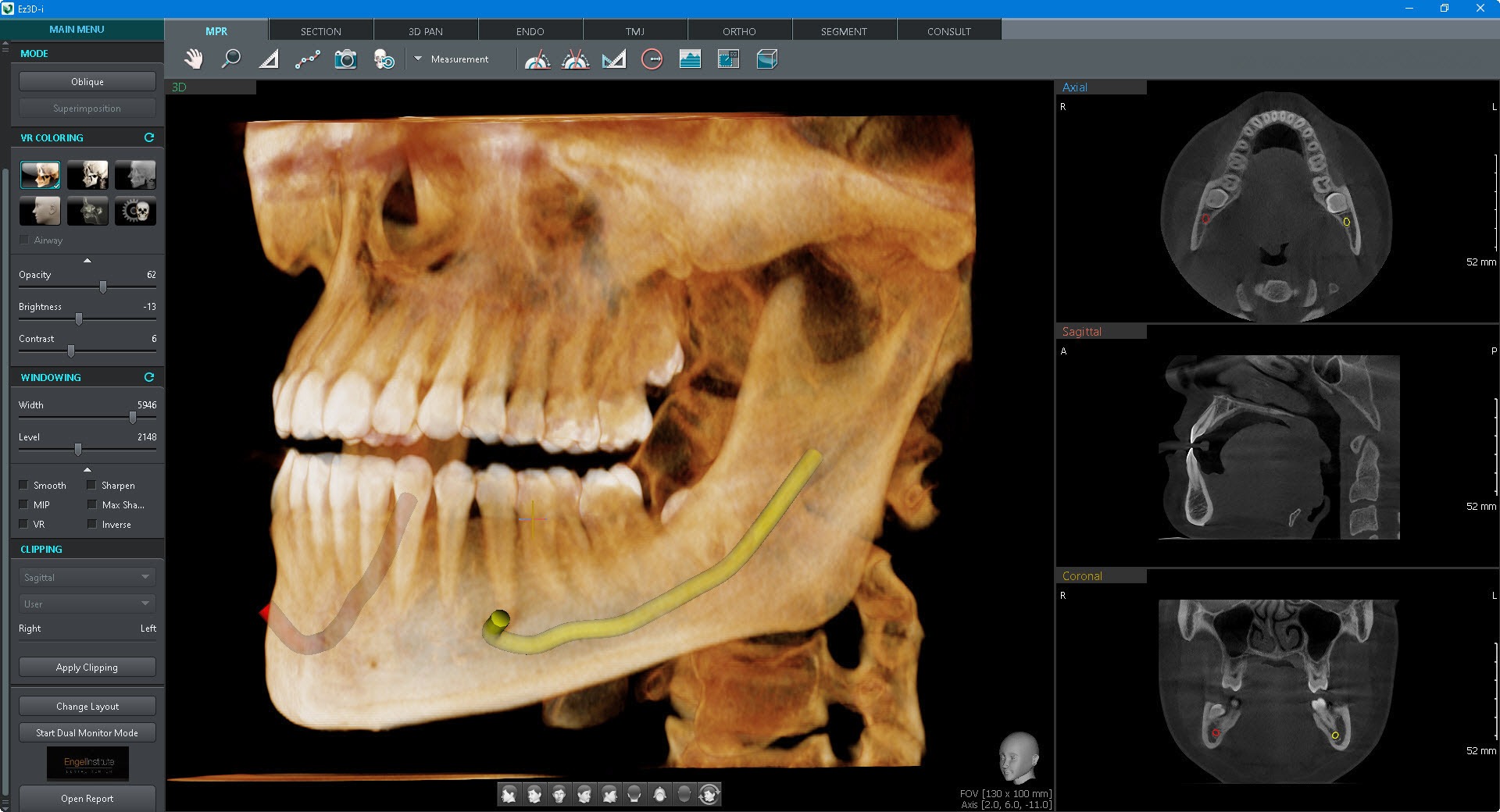Click the skull reset view icon

pos(384,59)
